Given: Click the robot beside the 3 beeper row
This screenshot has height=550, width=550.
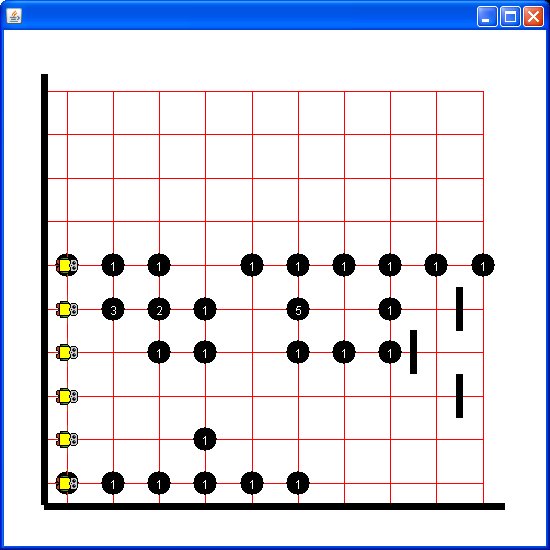Looking at the screenshot, I should point(67,309).
